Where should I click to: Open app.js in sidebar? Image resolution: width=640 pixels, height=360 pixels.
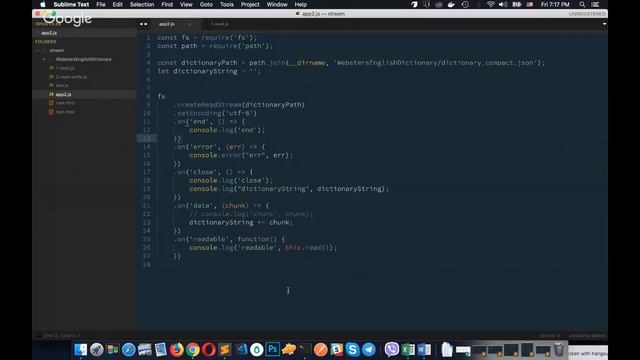tap(62, 85)
